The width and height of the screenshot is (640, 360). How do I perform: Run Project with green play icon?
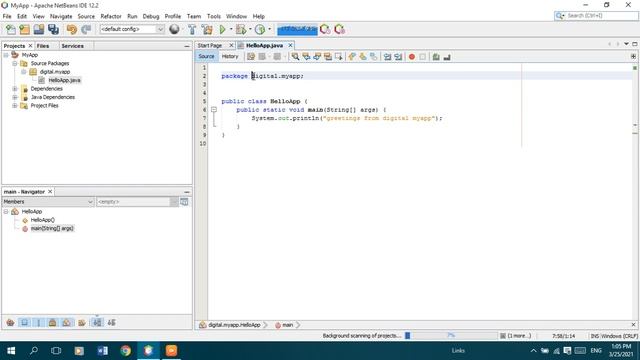click(222, 29)
